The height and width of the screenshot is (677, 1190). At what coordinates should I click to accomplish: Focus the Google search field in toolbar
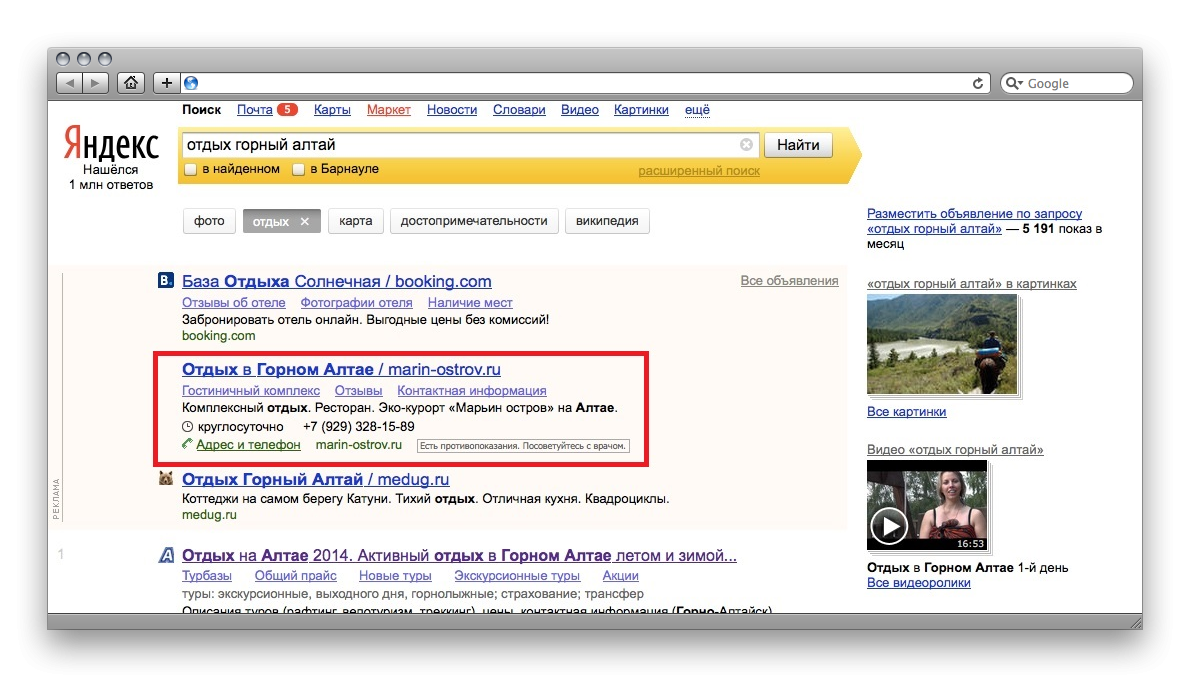pyautogui.click(x=1066, y=83)
